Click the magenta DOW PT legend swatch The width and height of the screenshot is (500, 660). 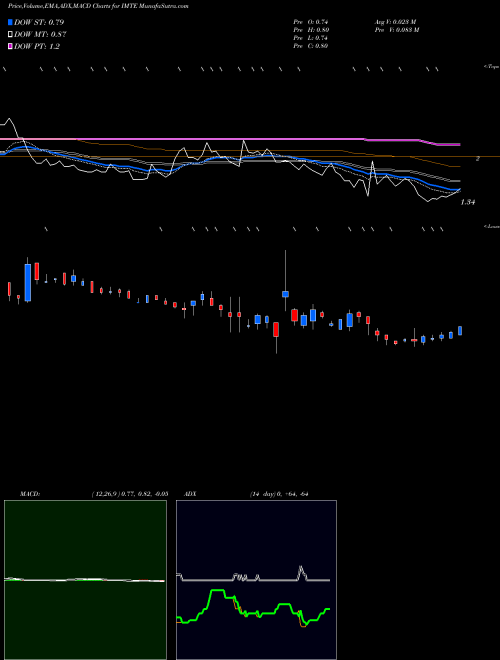coord(10,46)
